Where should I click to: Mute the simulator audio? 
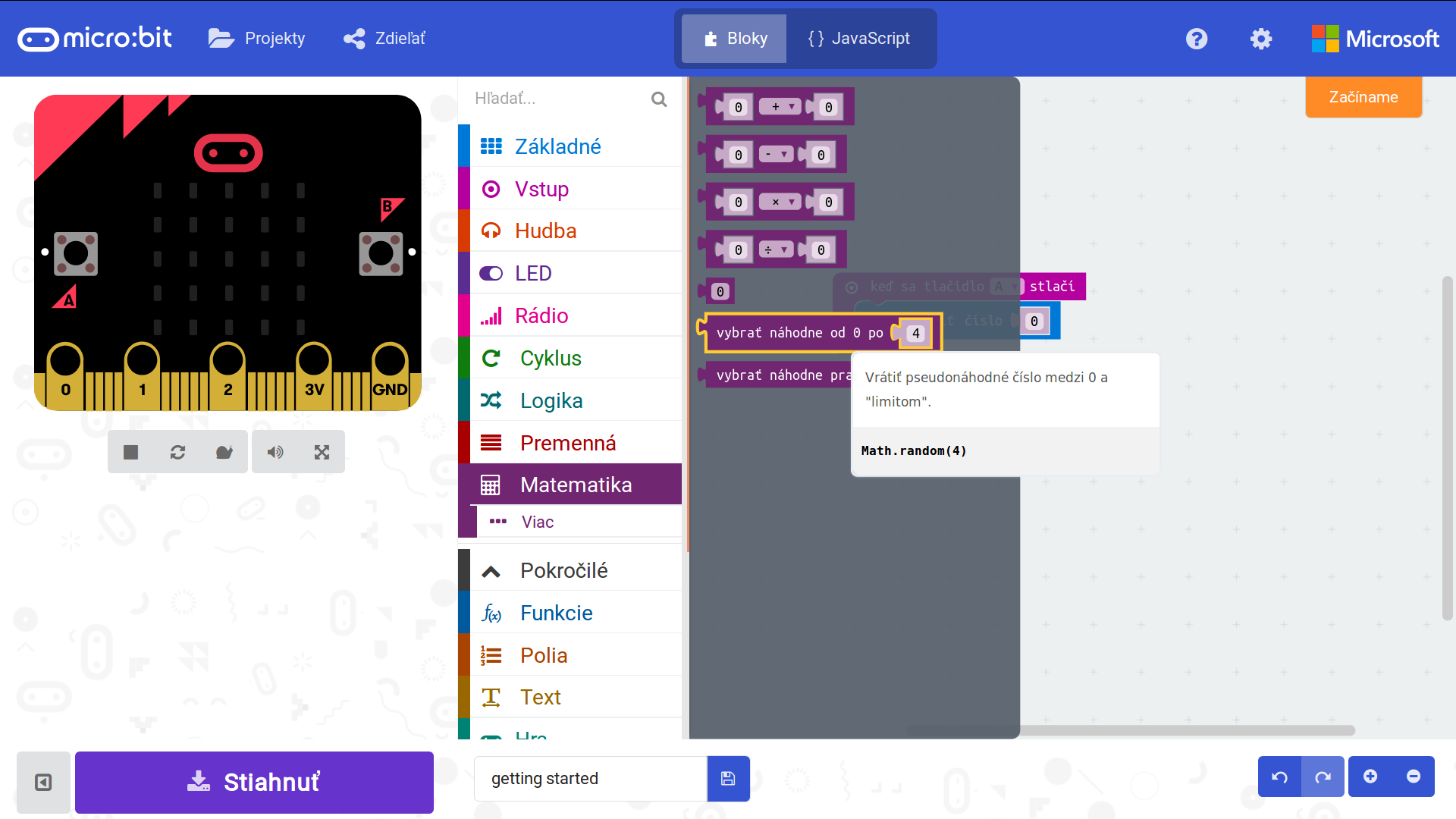point(275,453)
